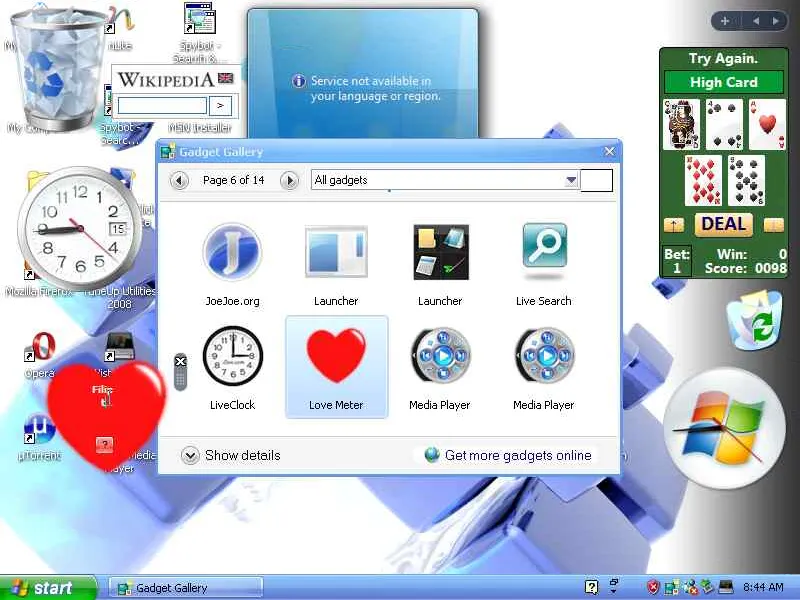Open the µTorrent desktop shortcut
800x600 pixels.
39,437
